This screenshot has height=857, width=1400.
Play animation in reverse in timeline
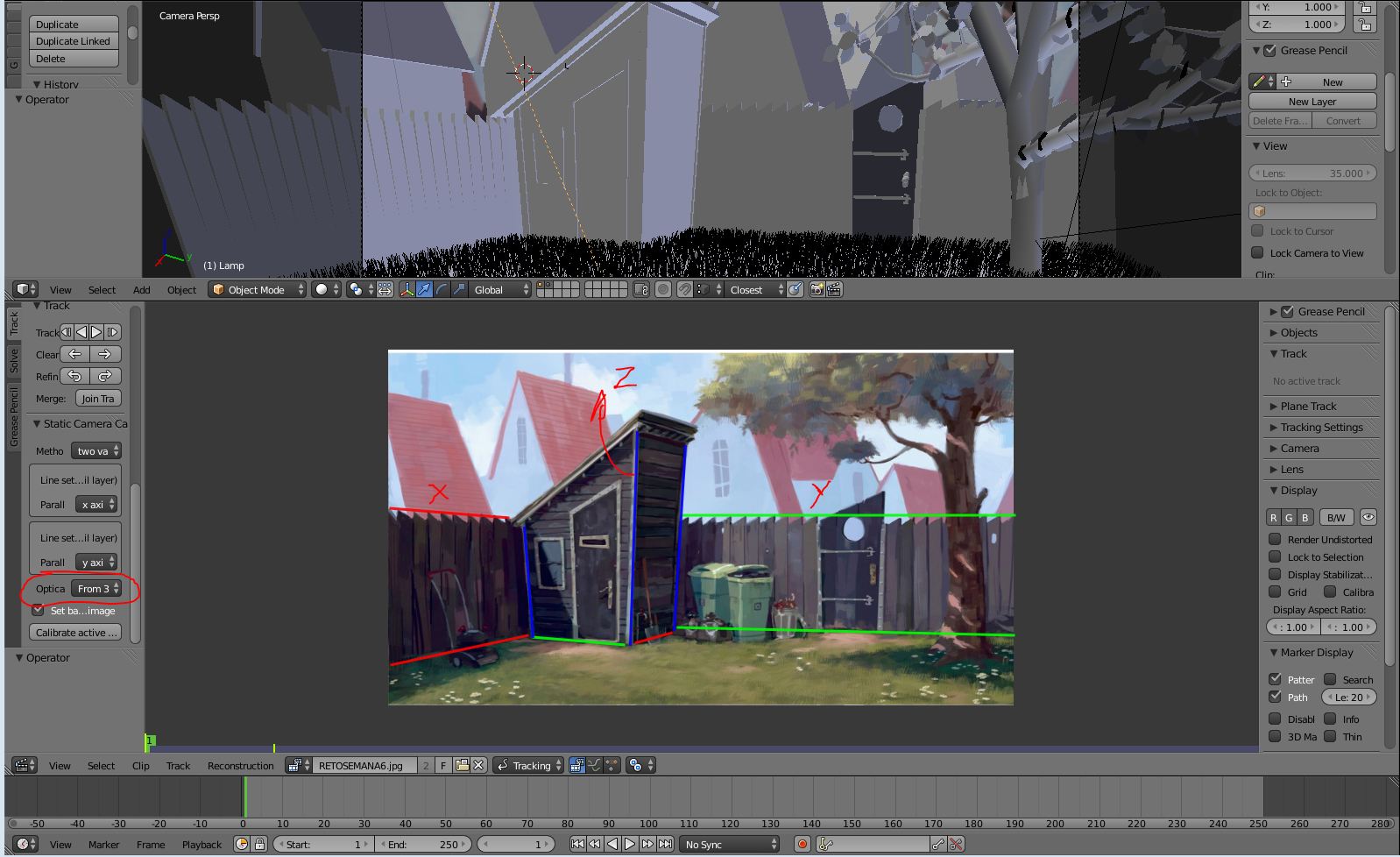(x=612, y=844)
